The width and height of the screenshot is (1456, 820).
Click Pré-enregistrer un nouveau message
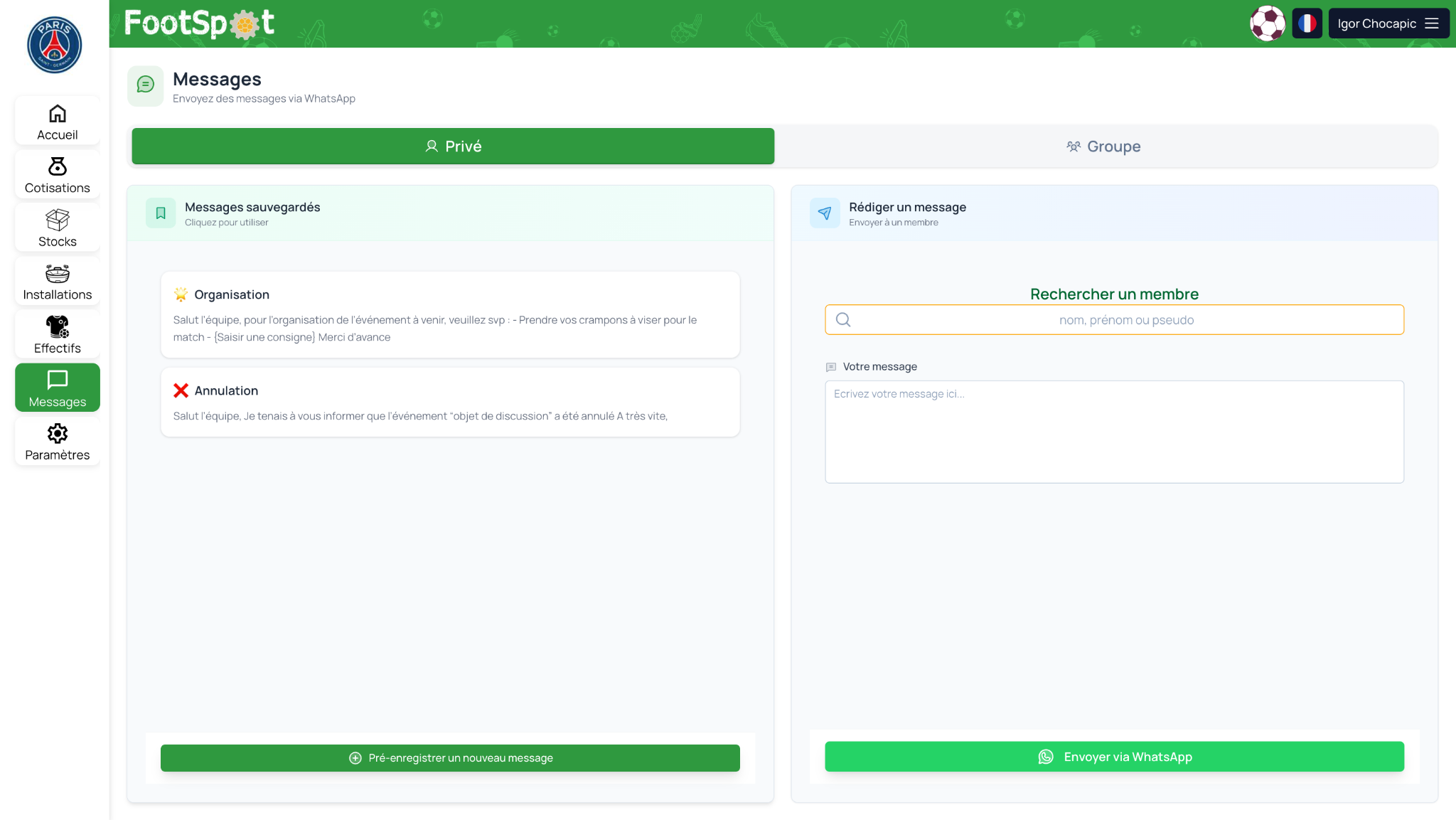pyautogui.click(x=450, y=758)
